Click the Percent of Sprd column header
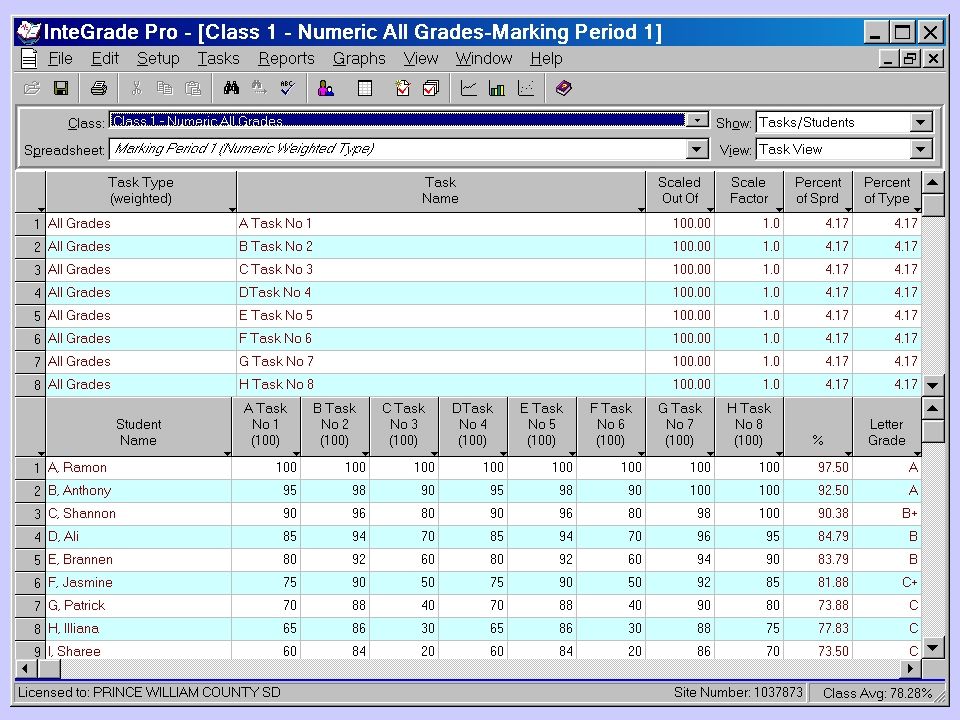The width and height of the screenshot is (960, 720). coord(818,191)
